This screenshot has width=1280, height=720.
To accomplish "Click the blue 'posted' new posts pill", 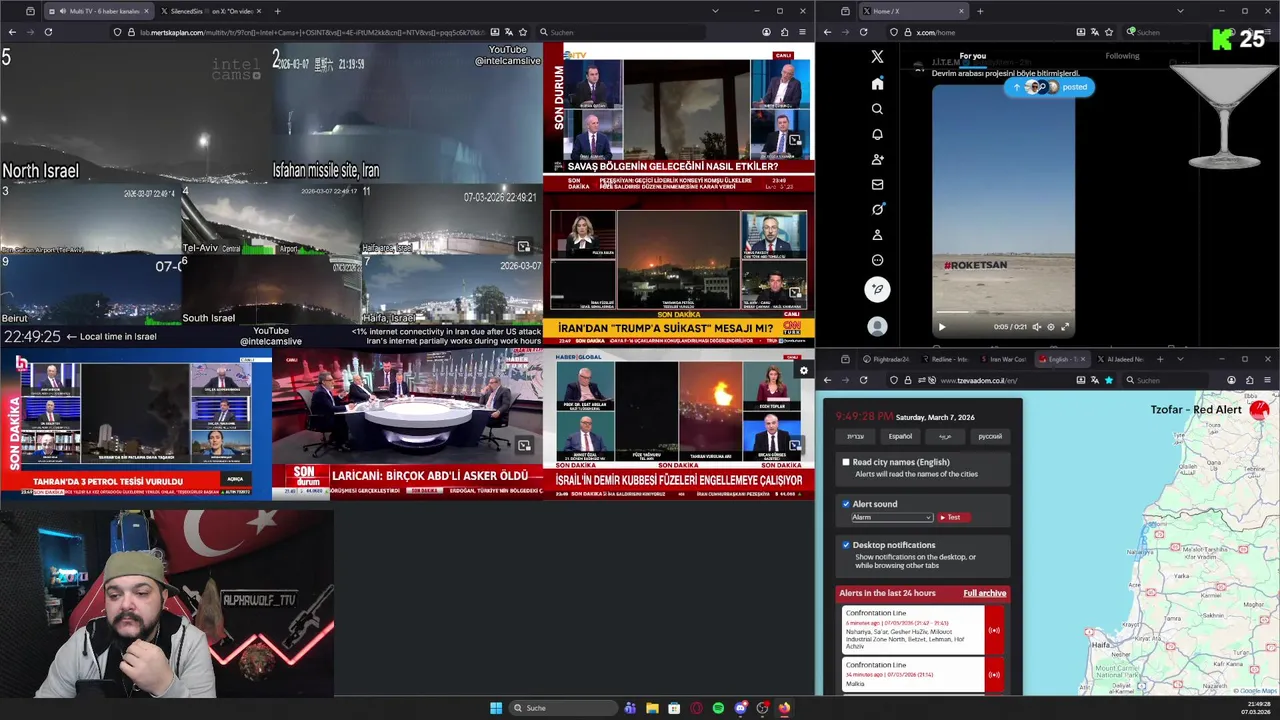I will pyautogui.click(x=1049, y=87).
